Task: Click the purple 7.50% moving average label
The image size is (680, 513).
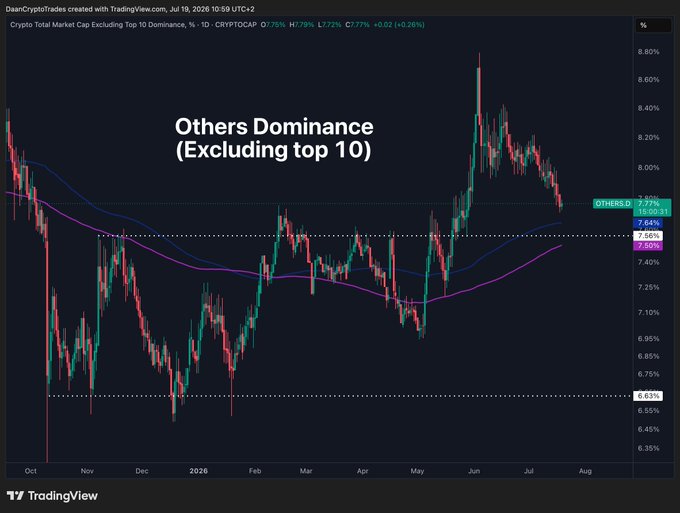Action: coord(648,245)
